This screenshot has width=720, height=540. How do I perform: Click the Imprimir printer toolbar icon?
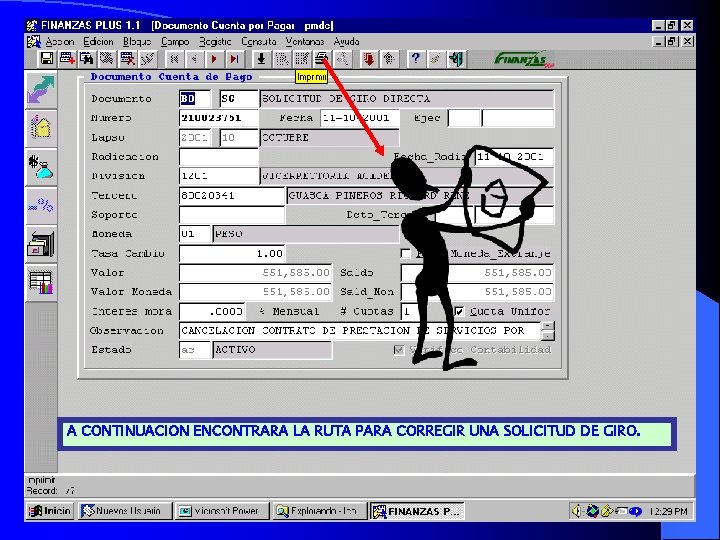coord(321,59)
